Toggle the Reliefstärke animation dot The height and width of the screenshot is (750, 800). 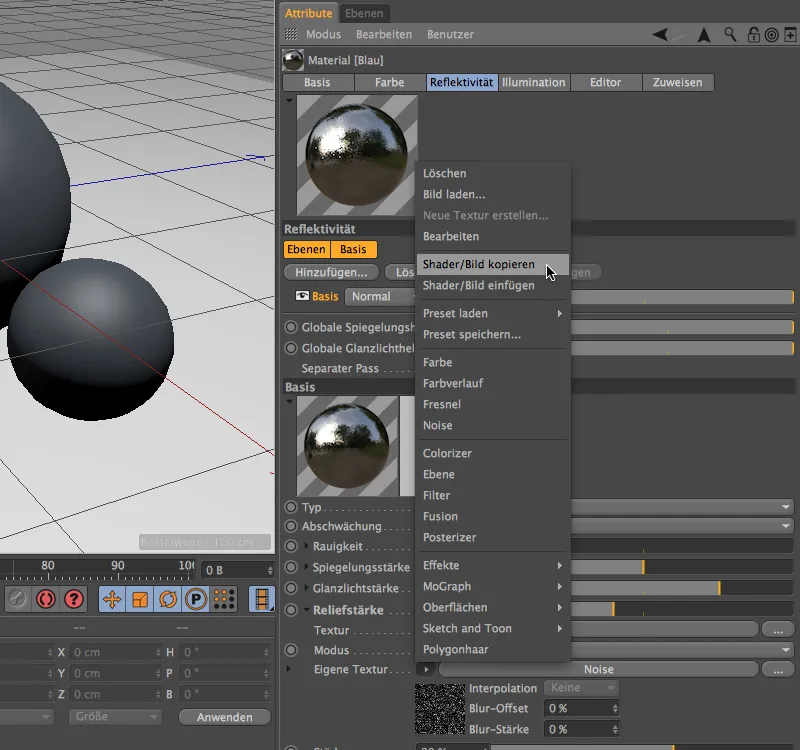291,610
